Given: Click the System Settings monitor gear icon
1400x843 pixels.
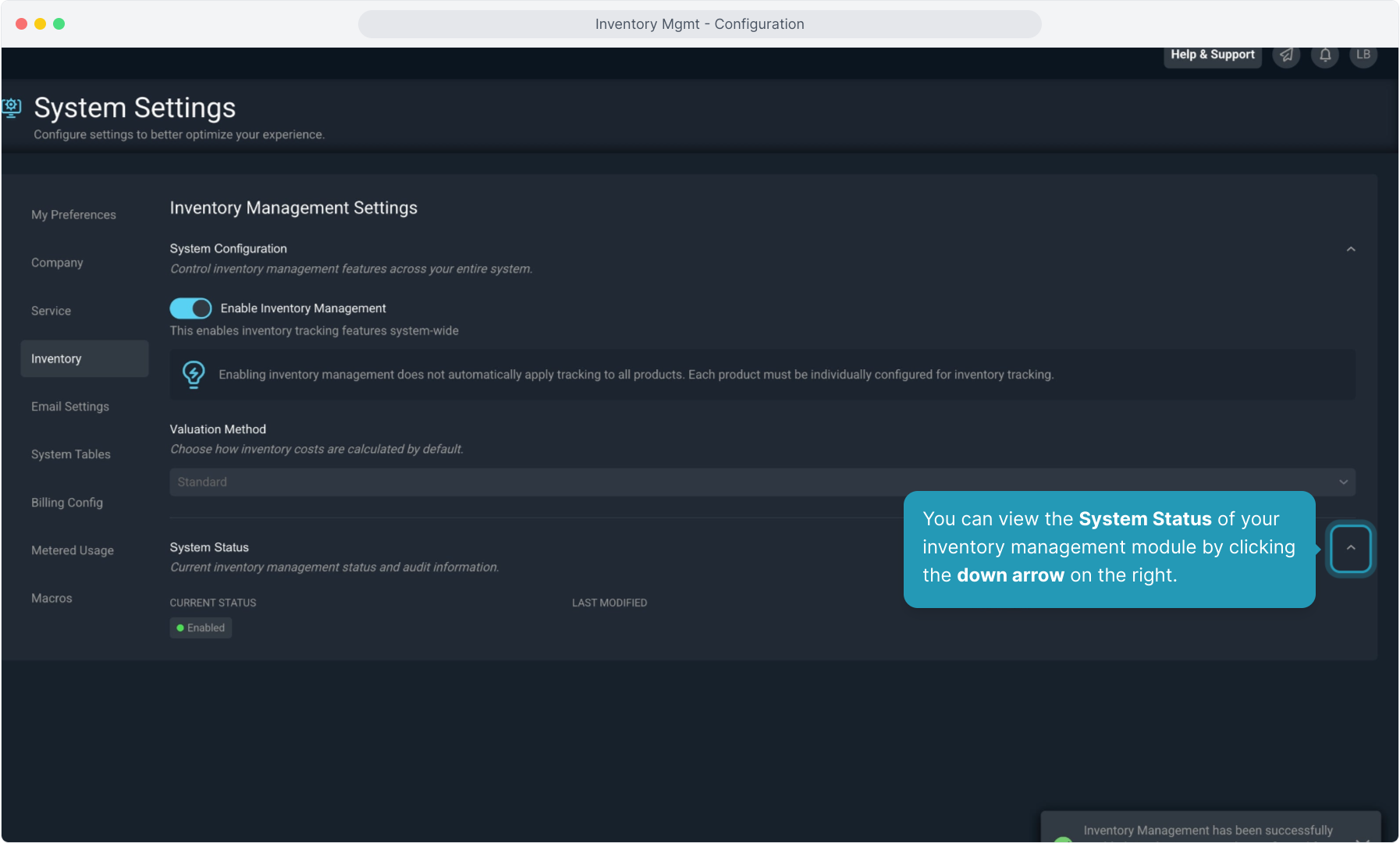Looking at the screenshot, I should coord(12,108).
